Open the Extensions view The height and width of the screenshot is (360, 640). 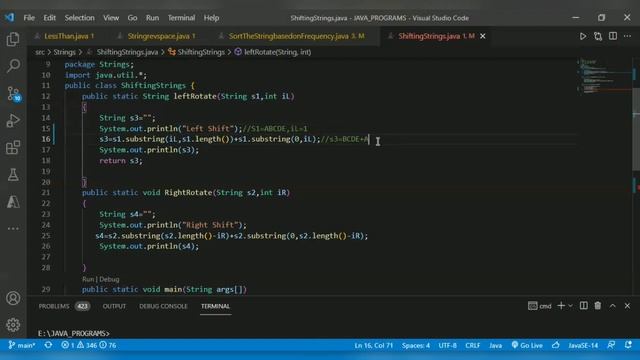[13, 147]
